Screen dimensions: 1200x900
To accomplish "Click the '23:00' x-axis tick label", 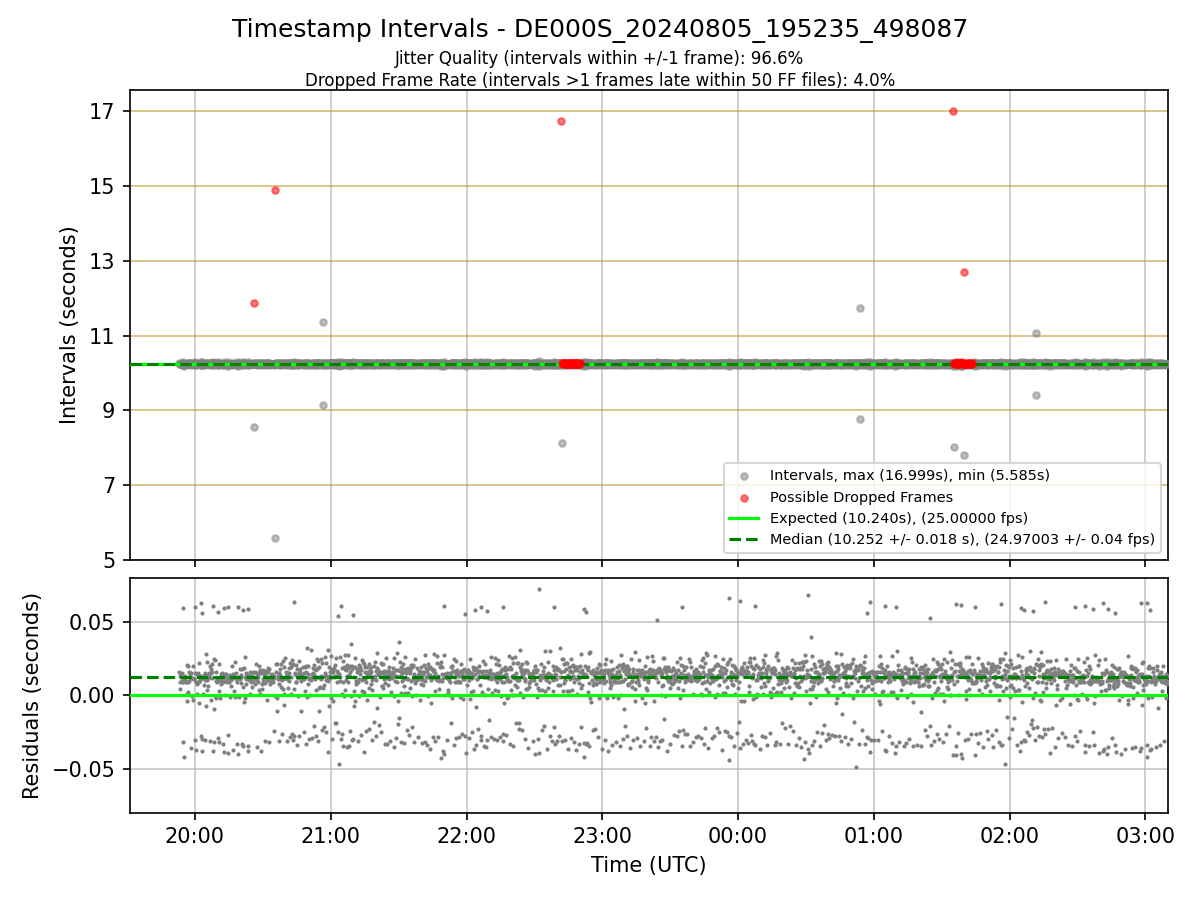I will (602, 834).
